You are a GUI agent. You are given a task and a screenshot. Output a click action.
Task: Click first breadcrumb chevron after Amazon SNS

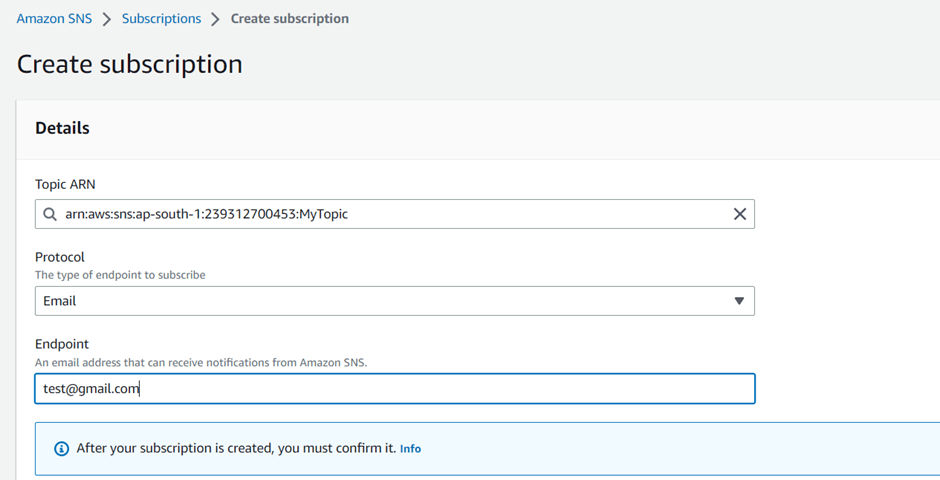click(x=107, y=19)
